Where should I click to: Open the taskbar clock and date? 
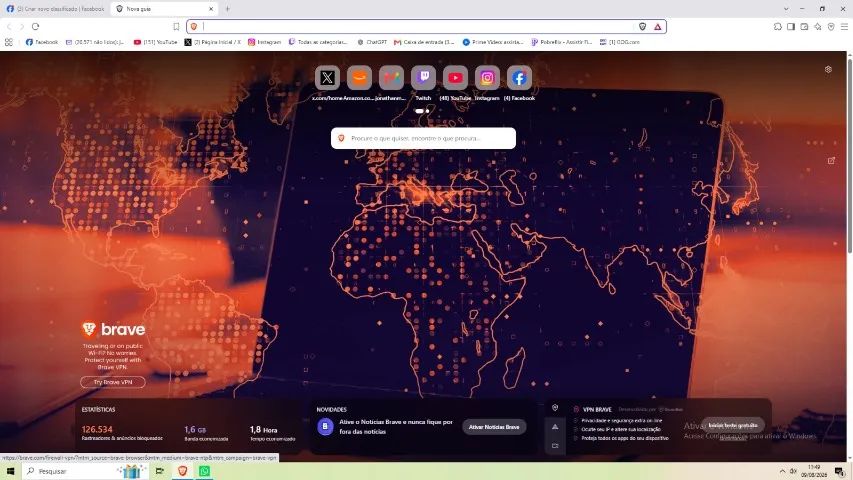click(x=814, y=471)
